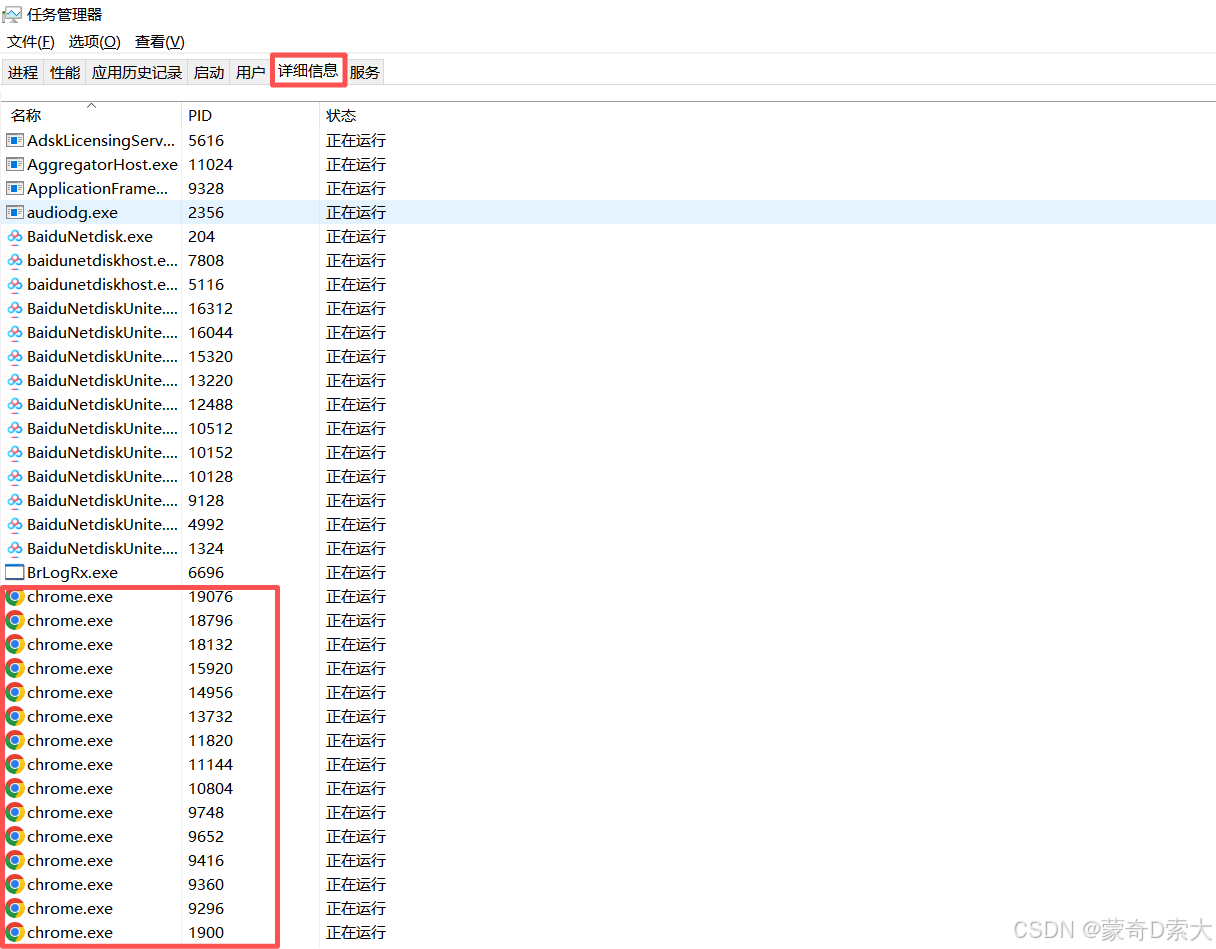Image resolution: width=1216 pixels, height=949 pixels.
Task: Click the PID value 9360
Action: 206,884
